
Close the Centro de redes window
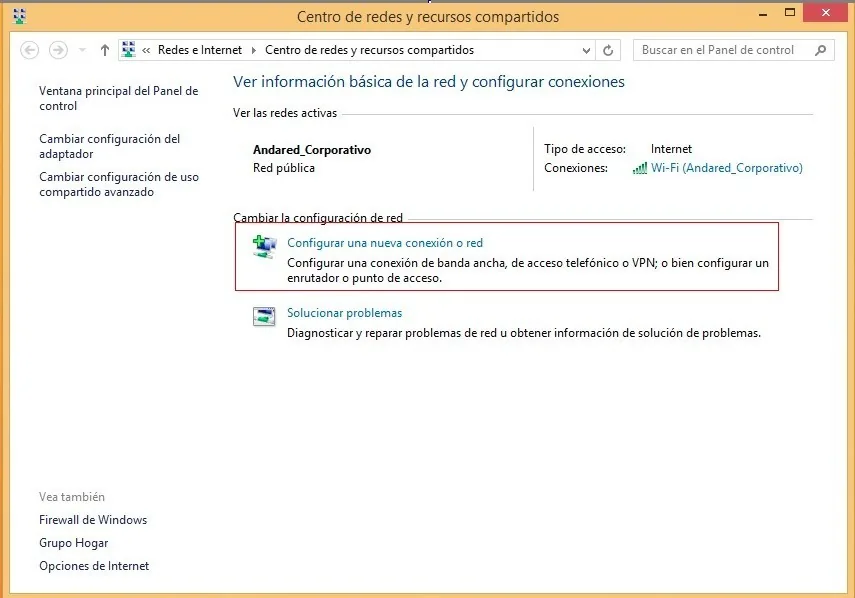pyautogui.click(x=826, y=13)
